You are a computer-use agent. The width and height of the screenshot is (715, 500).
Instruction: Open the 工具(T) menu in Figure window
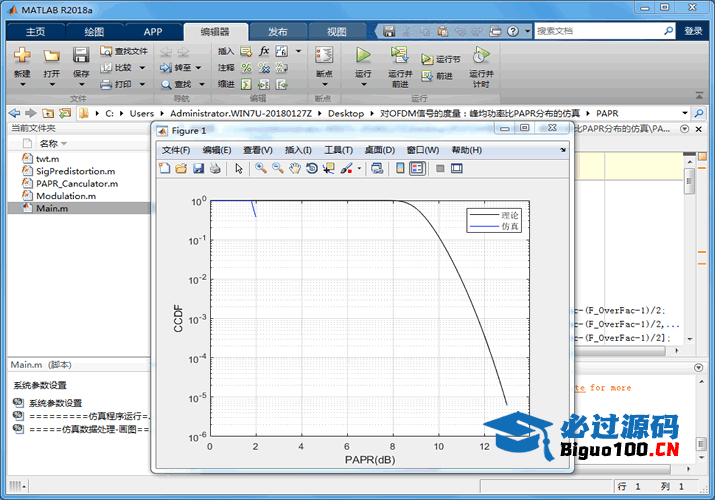(x=339, y=150)
